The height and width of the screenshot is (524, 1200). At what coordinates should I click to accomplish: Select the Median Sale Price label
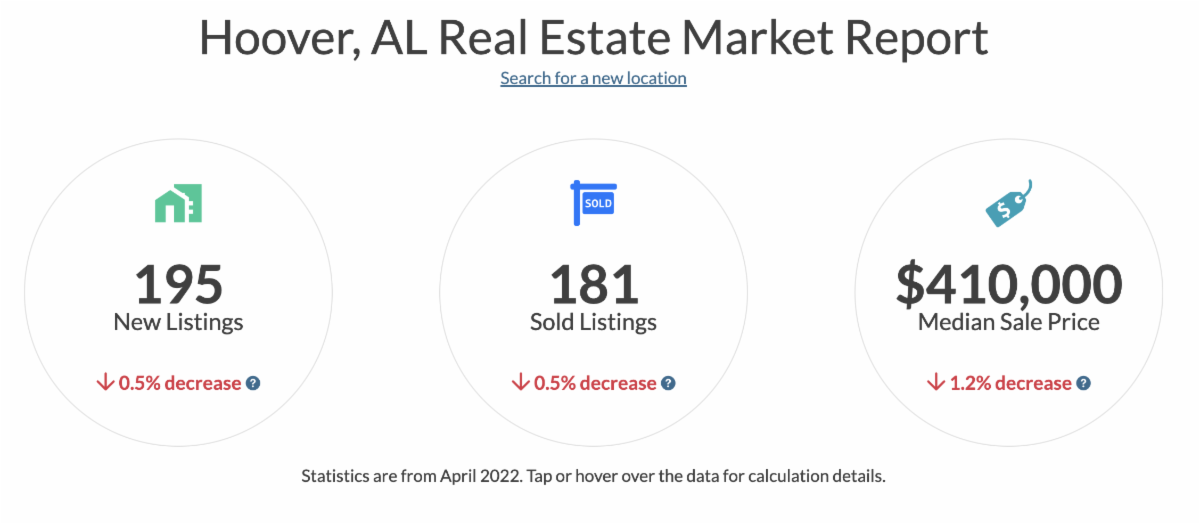point(1008,322)
